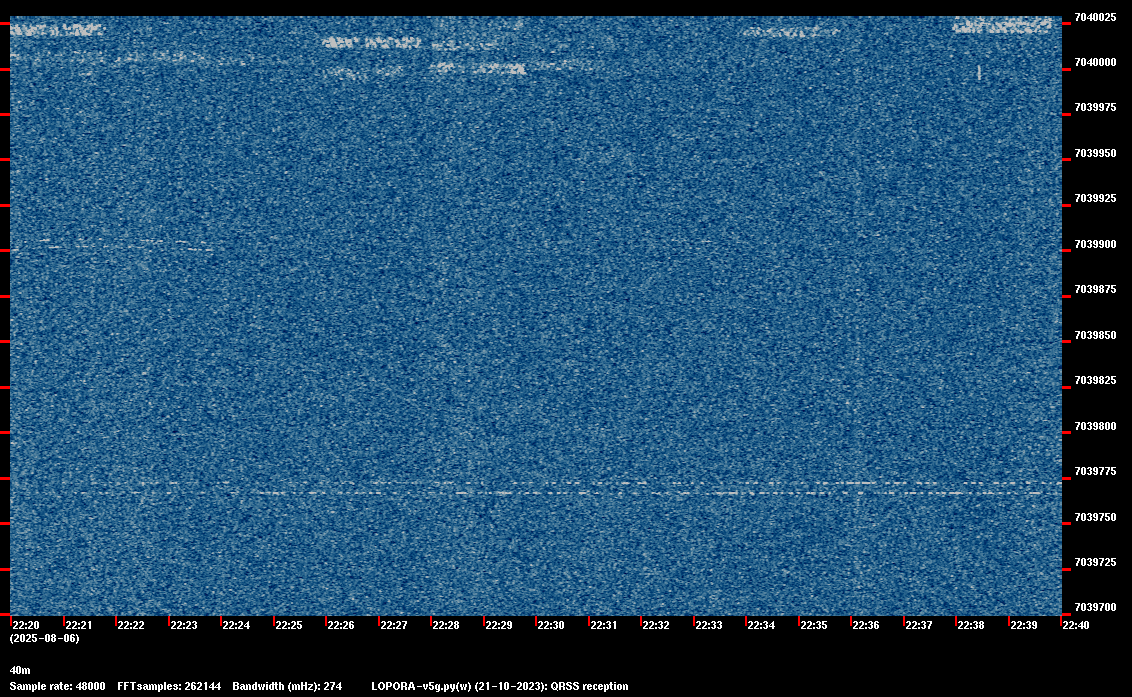Click the 22:29 time axis label
The image size is (1132, 697).
pyautogui.click(x=499, y=625)
